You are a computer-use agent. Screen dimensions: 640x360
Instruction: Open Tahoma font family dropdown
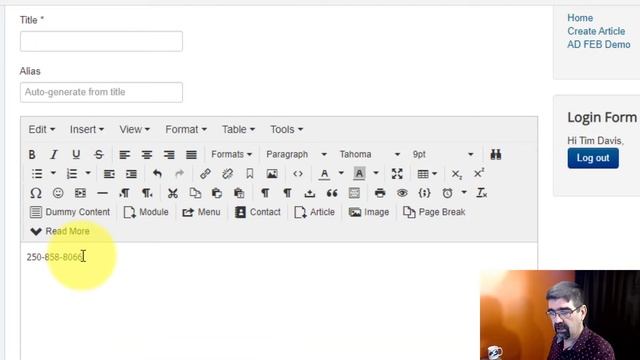(x=369, y=154)
